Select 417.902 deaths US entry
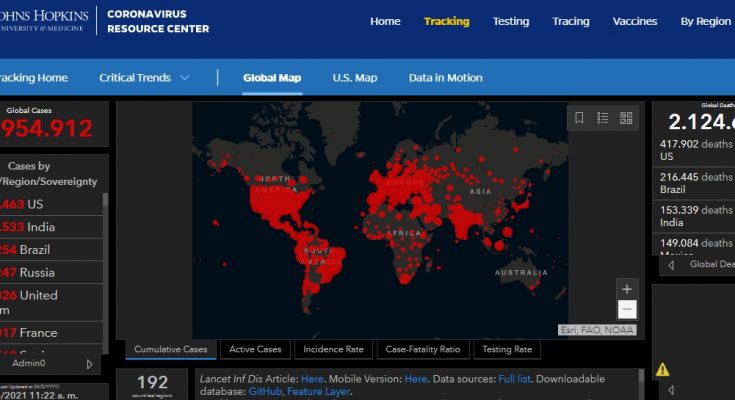This screenshot has width=735, height=400. click(x=696, y=150)
